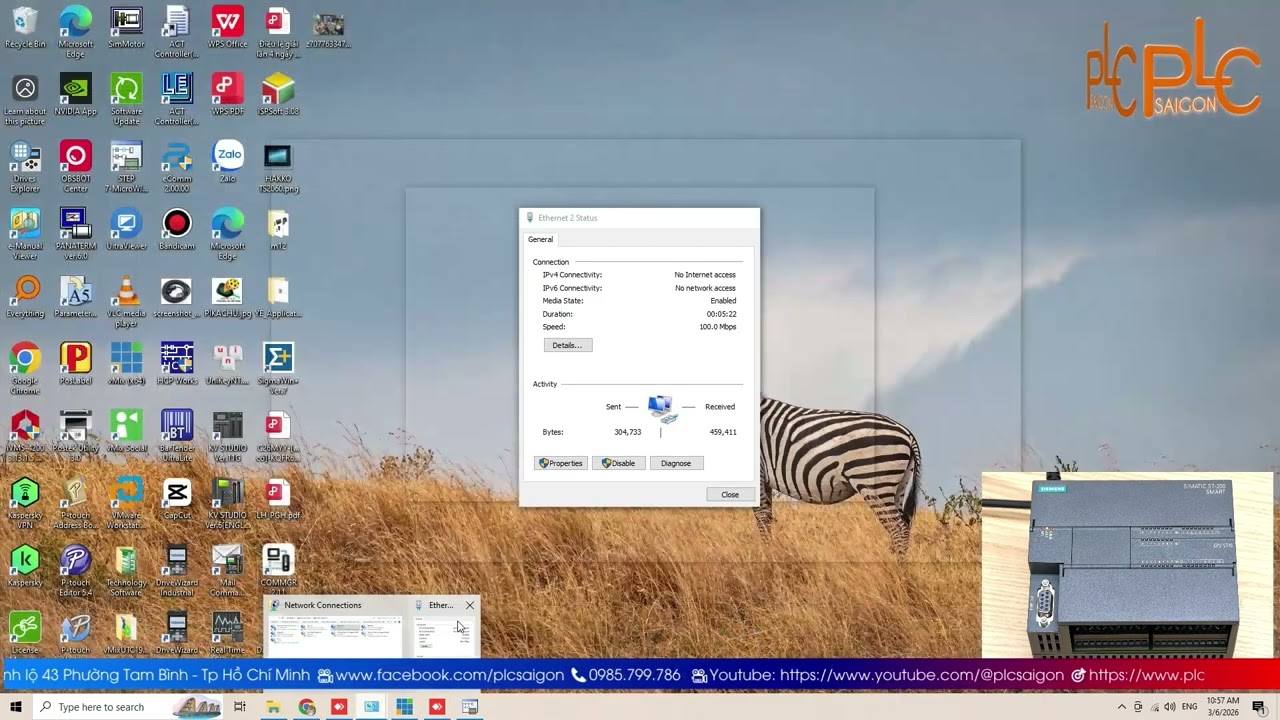Open WPS Office shortcut
Image resolution: width=1280 pixels, height=720 pixels.
(x=227, y=28)
